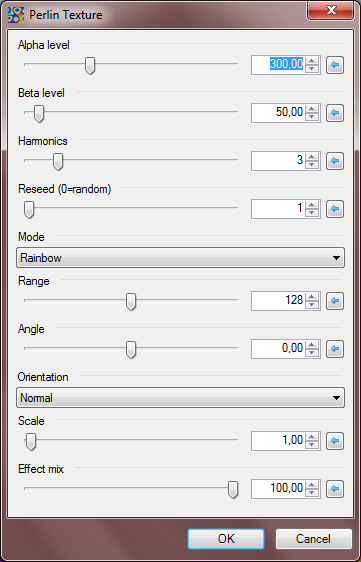Reset Effect mix with its arrow icon
Image resolution: width=361 pixels, height=562 pixels.
[335, 489]
